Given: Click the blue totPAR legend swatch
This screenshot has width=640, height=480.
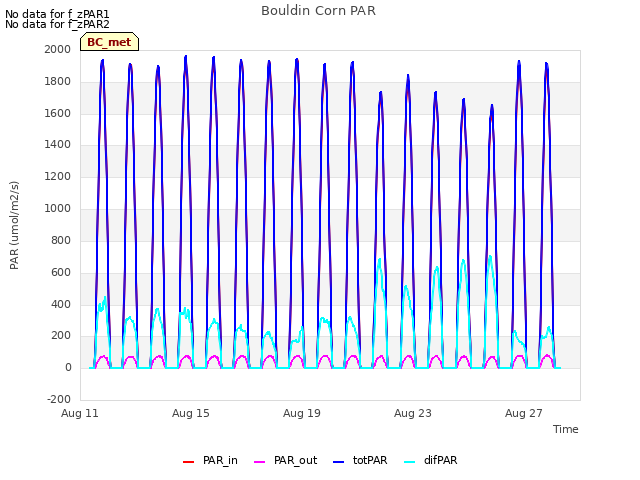Looking at the screenshot, I should click(x=338, y=461).
